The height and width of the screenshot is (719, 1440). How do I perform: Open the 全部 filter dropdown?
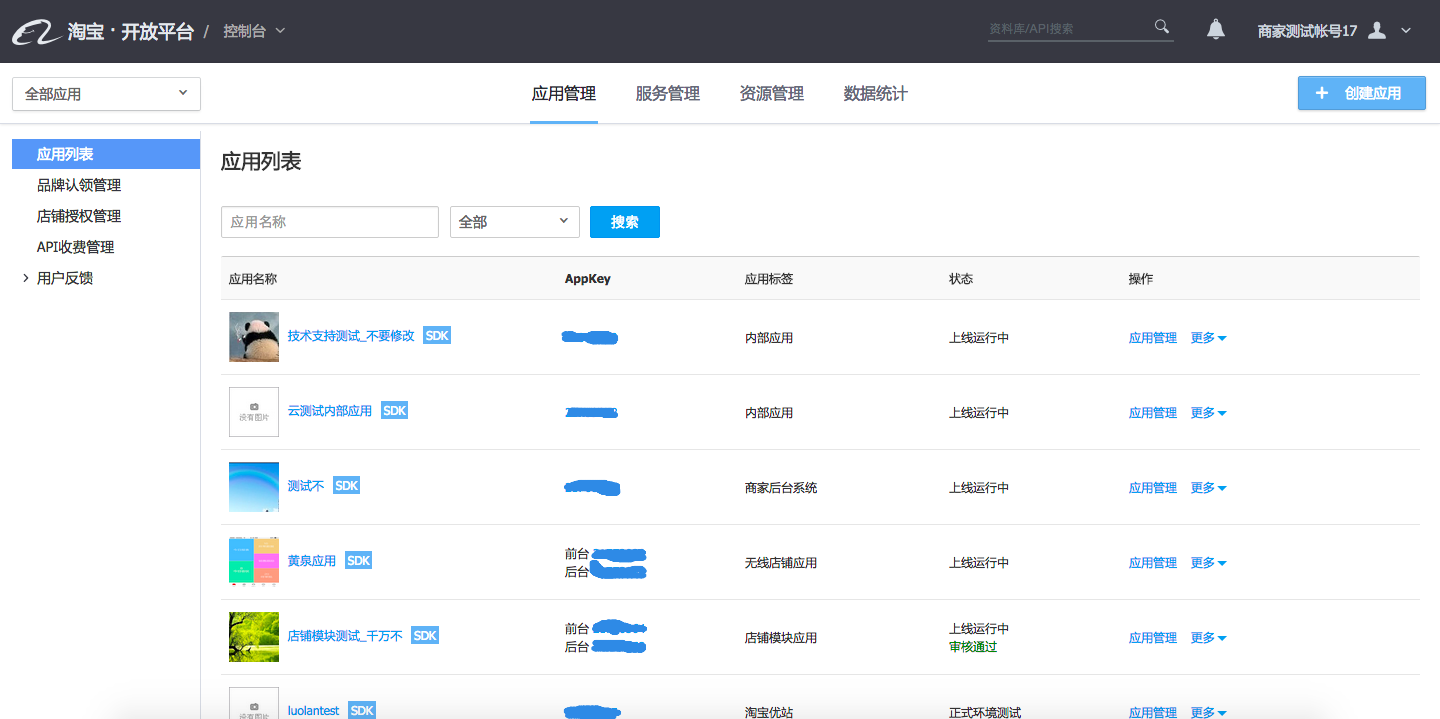(x=515, y=222)
